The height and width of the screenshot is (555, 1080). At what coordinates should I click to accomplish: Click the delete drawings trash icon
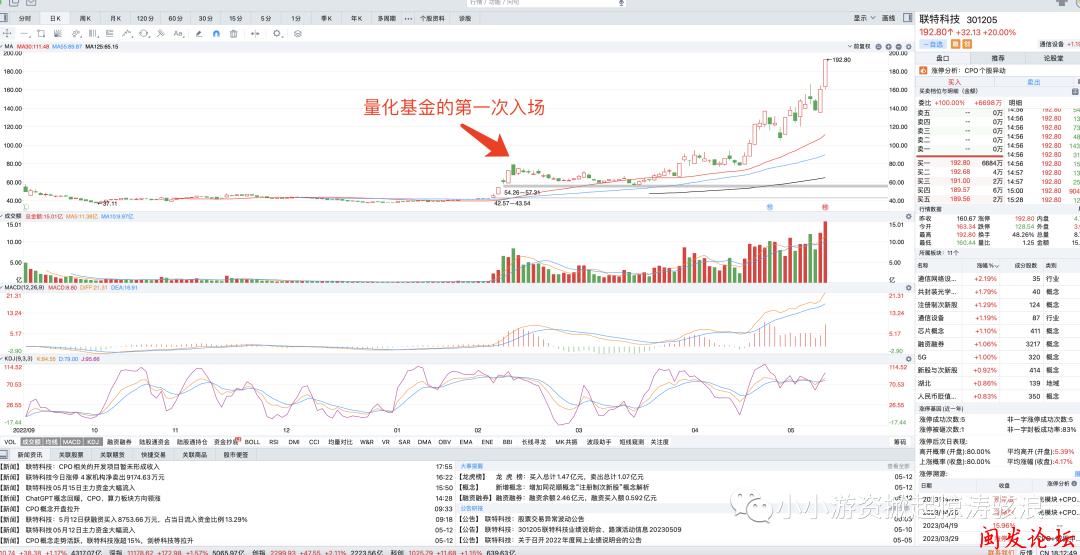point(233,33)
